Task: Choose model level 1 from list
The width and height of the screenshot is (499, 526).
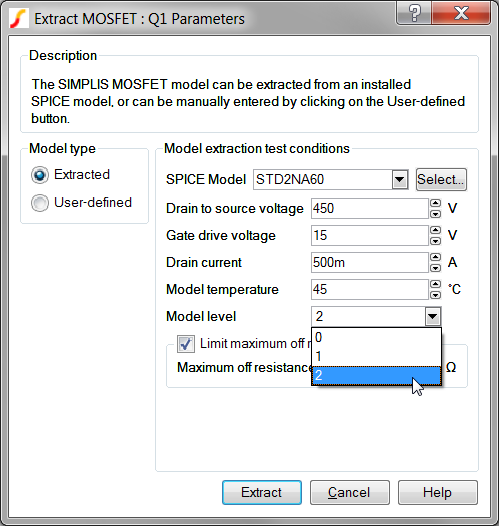Action: click(376, 356)
